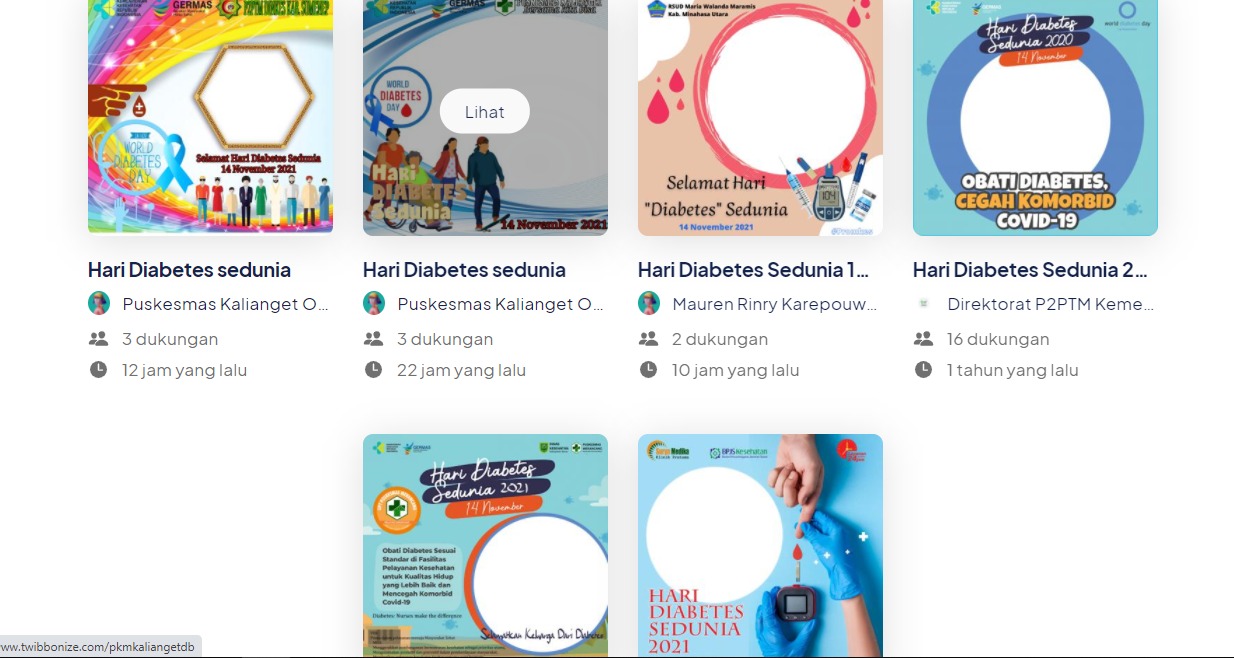Click supporters icon beside 16 dukungan
Image resolution: width=1234 pixels, height=658 pixels.
pos(923,339)
